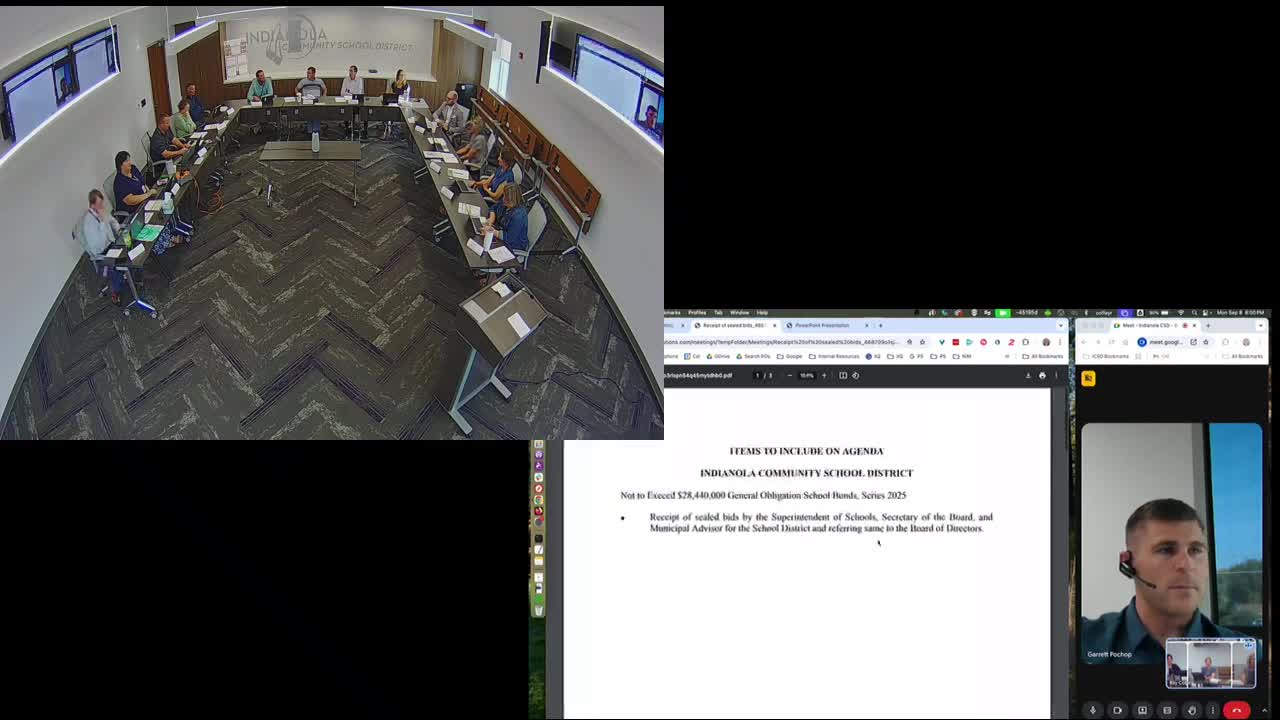Click the PDF zoom percentage field
1280x720 pixels.
[807, 375]
